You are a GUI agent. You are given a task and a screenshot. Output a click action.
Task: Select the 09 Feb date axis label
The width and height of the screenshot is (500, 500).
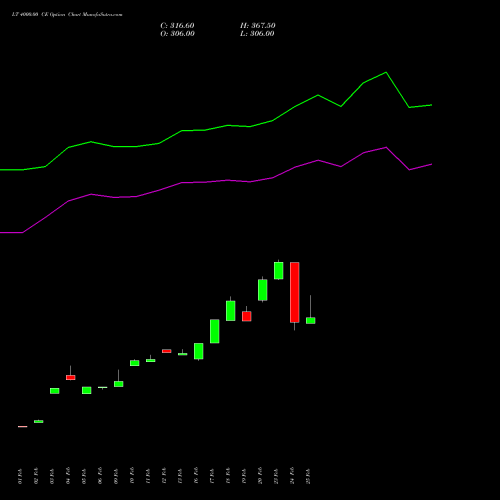click(116, 476)
